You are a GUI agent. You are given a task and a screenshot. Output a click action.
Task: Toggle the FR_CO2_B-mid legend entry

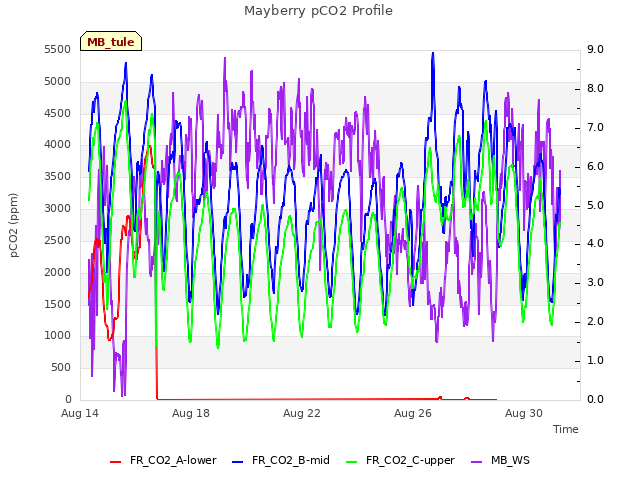pyautogui.click(x=281, y=460)
